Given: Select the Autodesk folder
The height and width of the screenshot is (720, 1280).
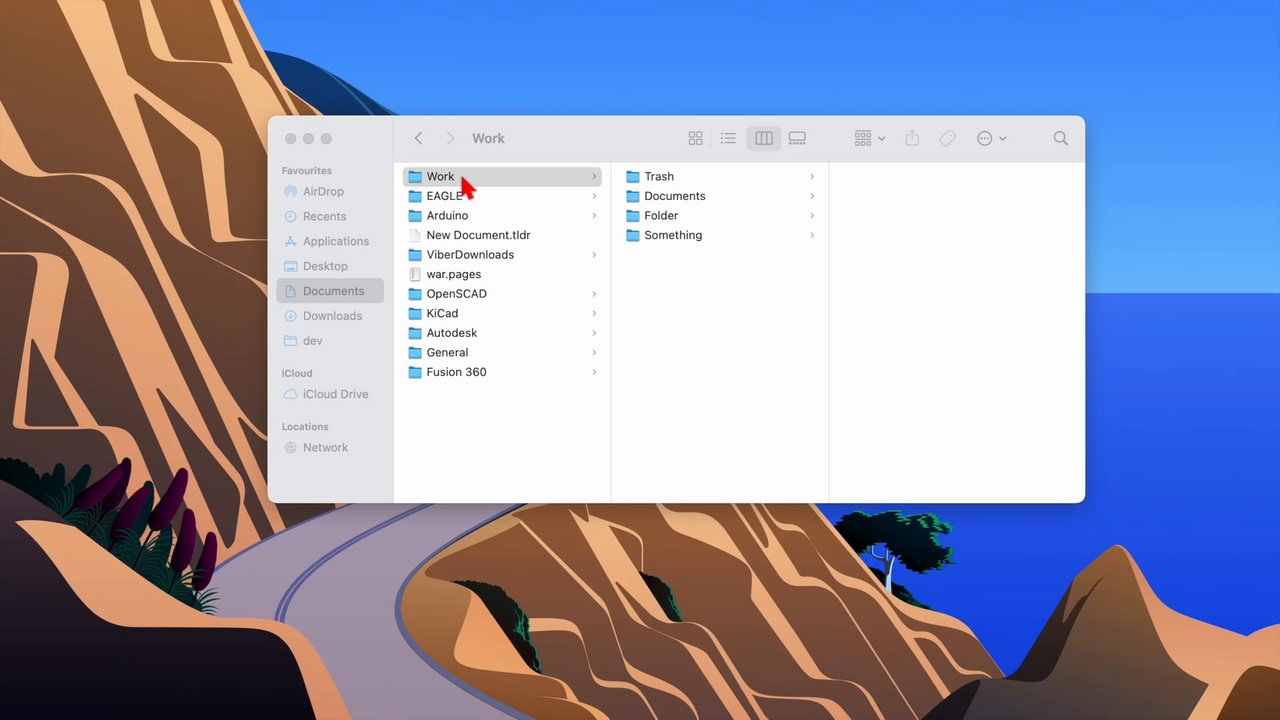Looking at the screenshot, I should 502,333.
